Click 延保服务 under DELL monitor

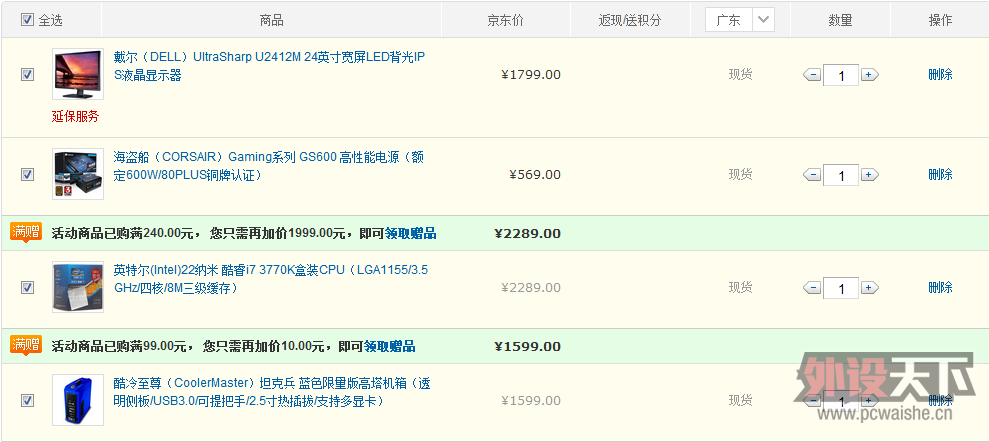[x=76, y=117]
